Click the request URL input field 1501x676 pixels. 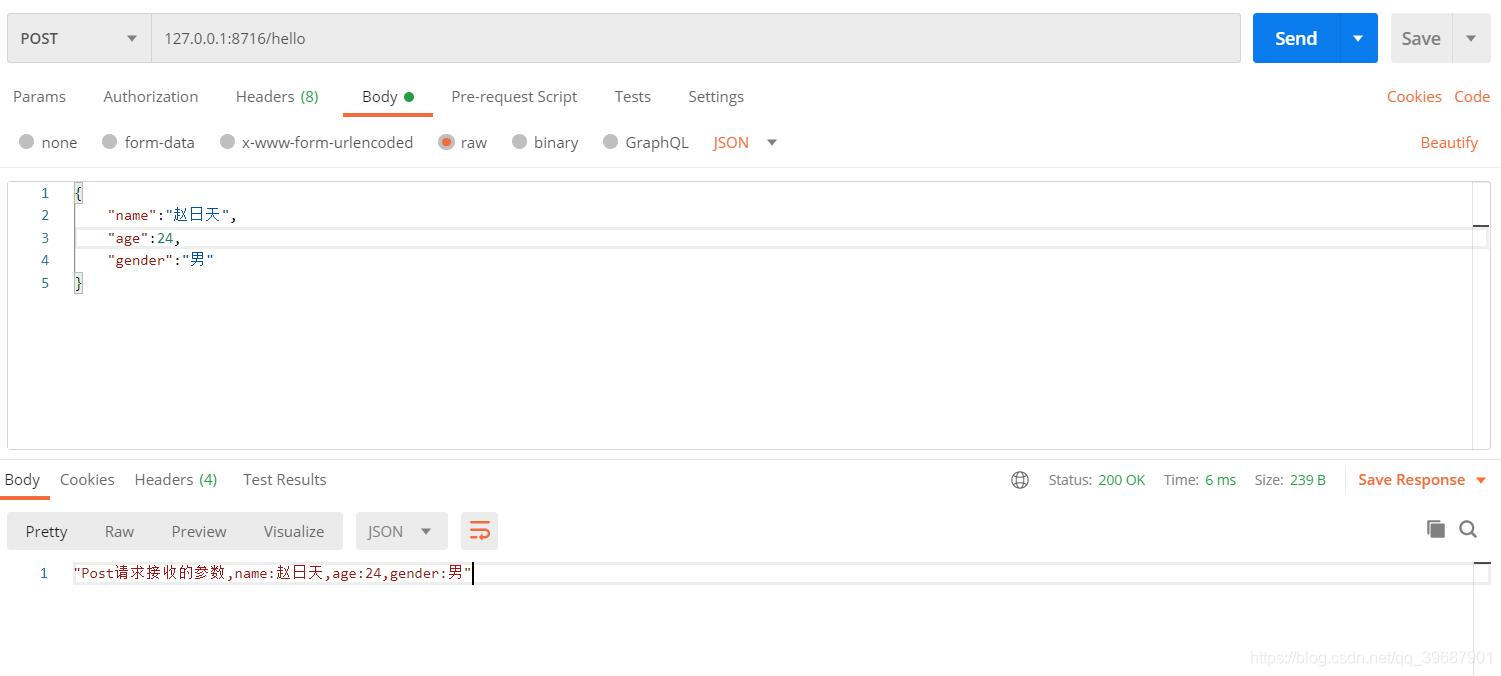pos(695,38)
